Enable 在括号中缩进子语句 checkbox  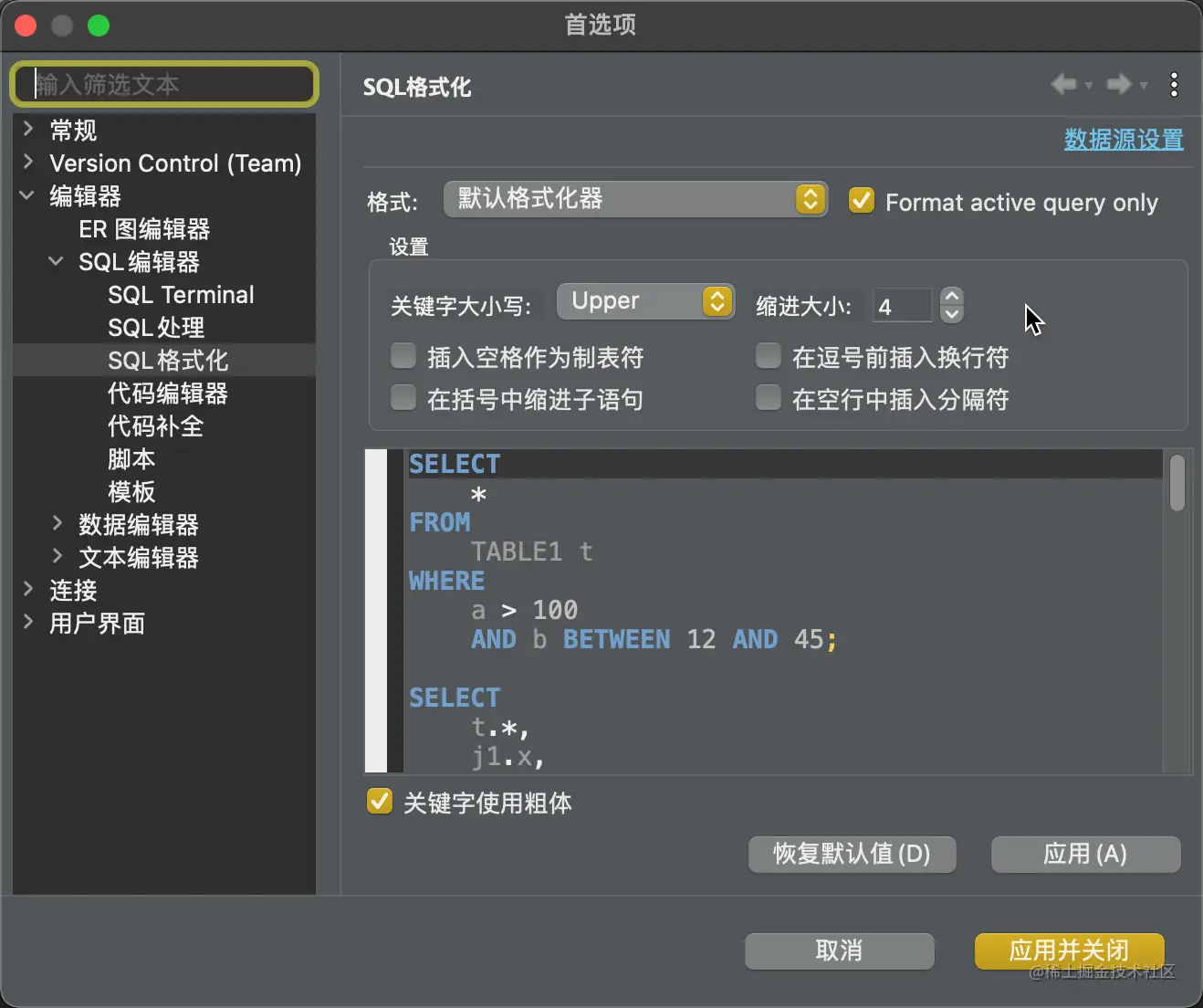403,397
